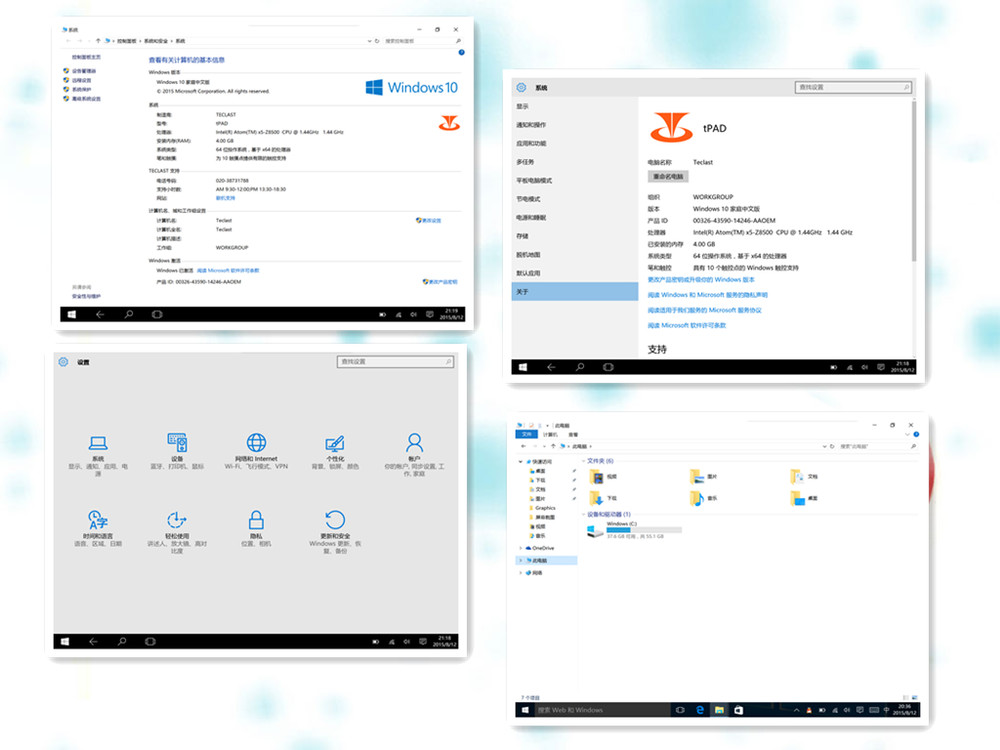Expand 此电脑 tree node in File Explorer
This screenshot has height=750, width=1000.
click(x=521, y=561)
